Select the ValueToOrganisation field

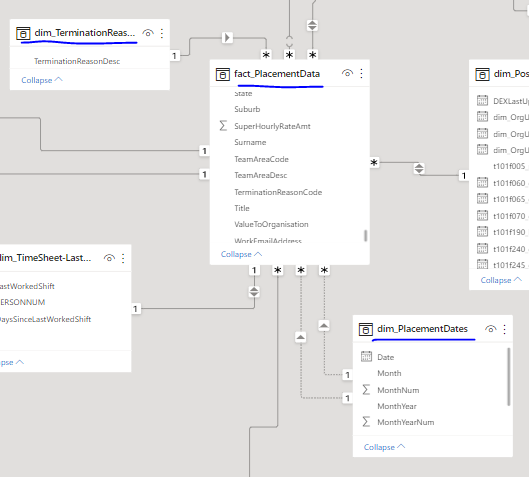(271, 224)
